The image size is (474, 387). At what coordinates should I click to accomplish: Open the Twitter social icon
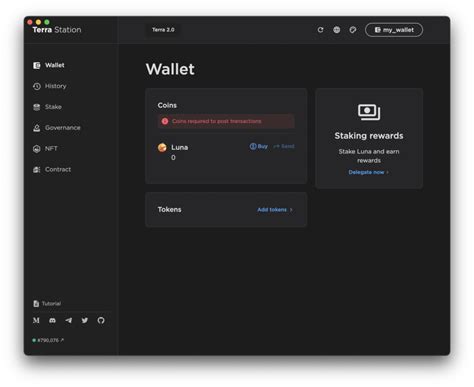85,320
